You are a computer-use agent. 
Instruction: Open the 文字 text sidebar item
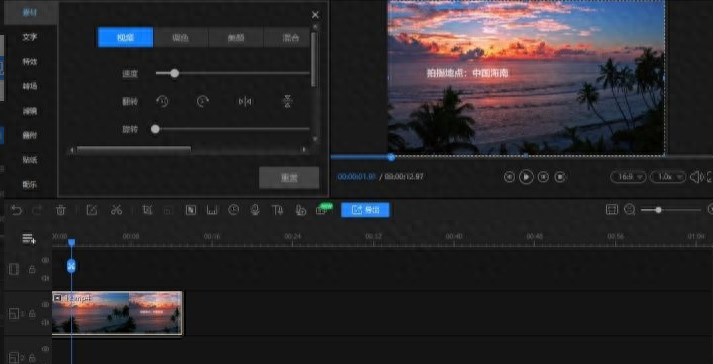point(30,37)
